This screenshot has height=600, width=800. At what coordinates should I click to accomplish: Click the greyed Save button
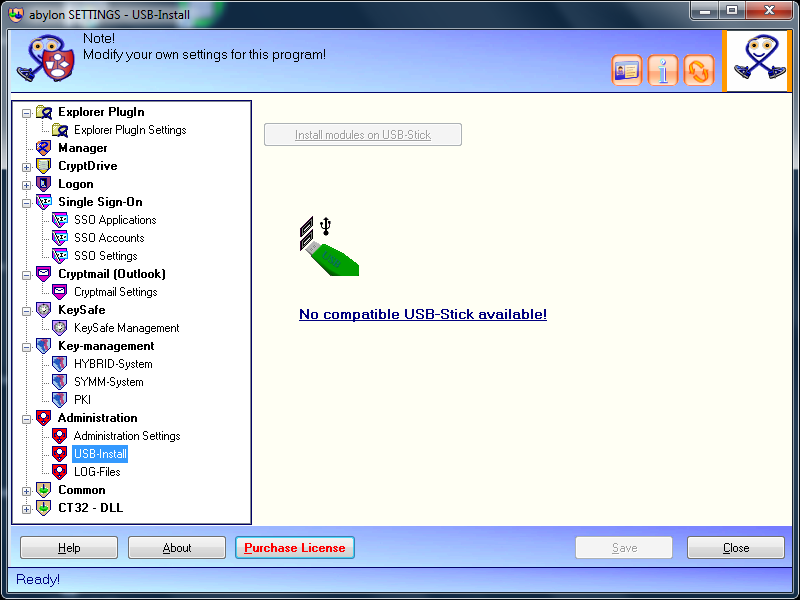624,547
